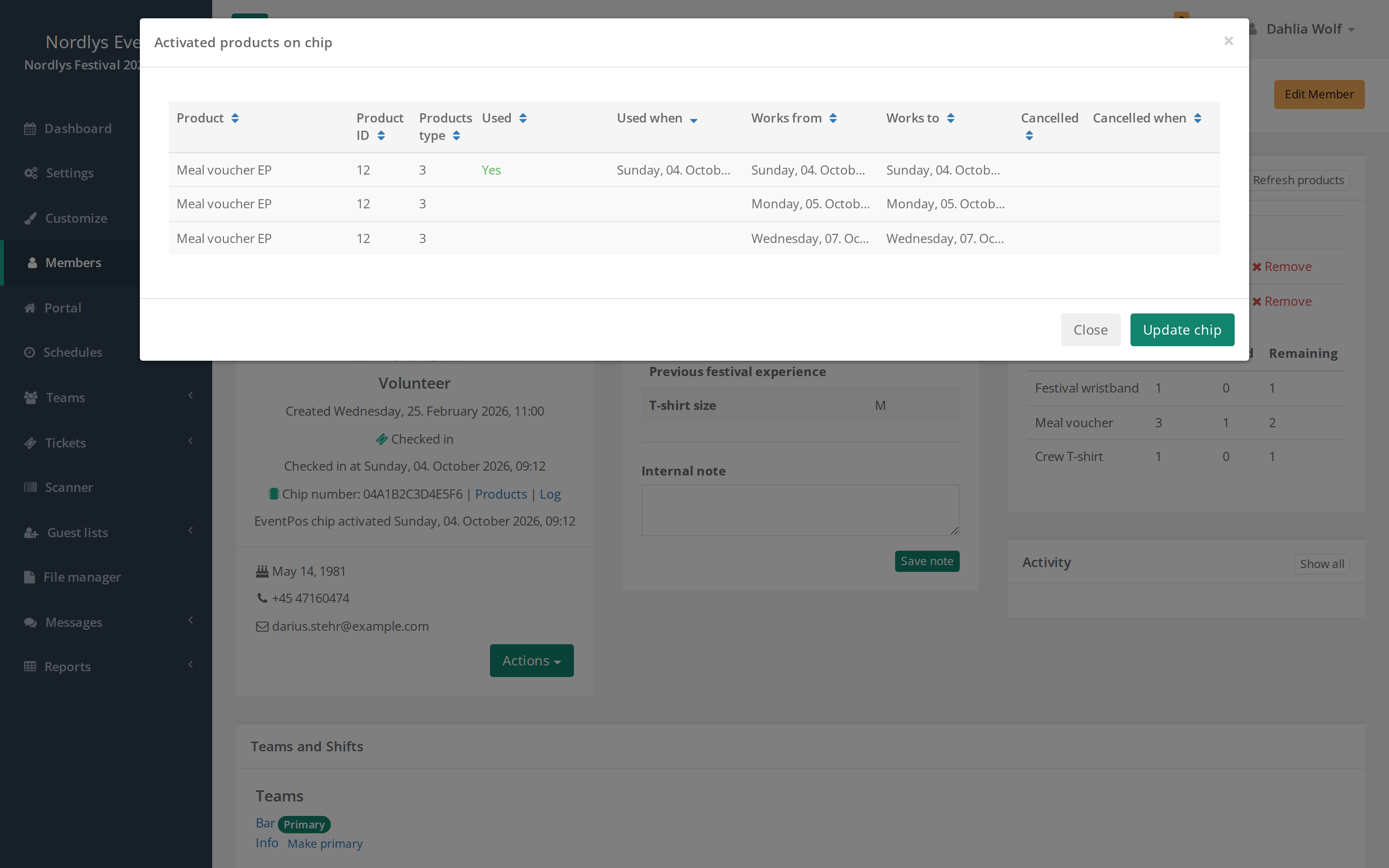Click the Save note button

tap(927, 561)
